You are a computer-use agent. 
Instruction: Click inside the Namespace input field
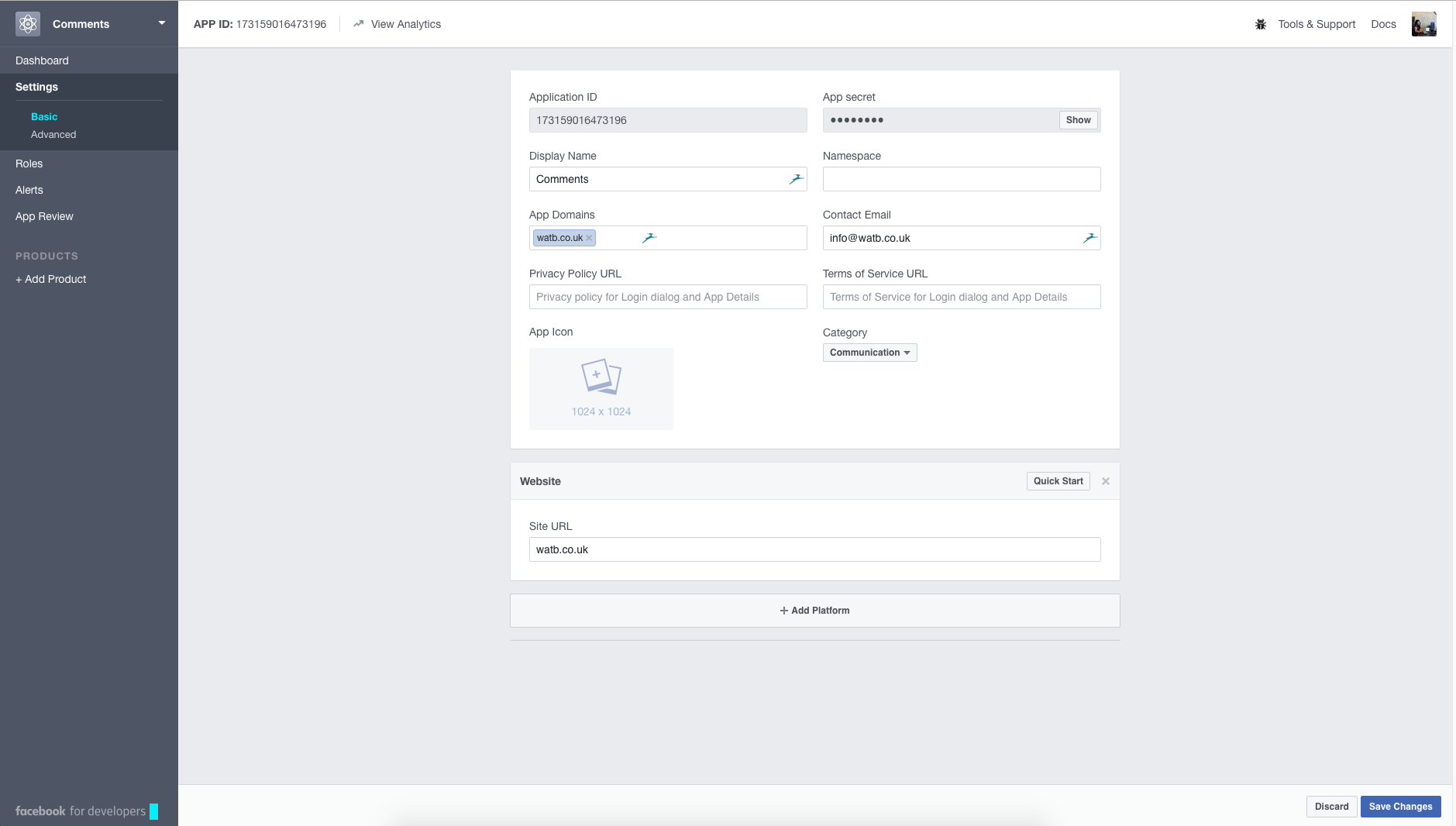[960, 179]
